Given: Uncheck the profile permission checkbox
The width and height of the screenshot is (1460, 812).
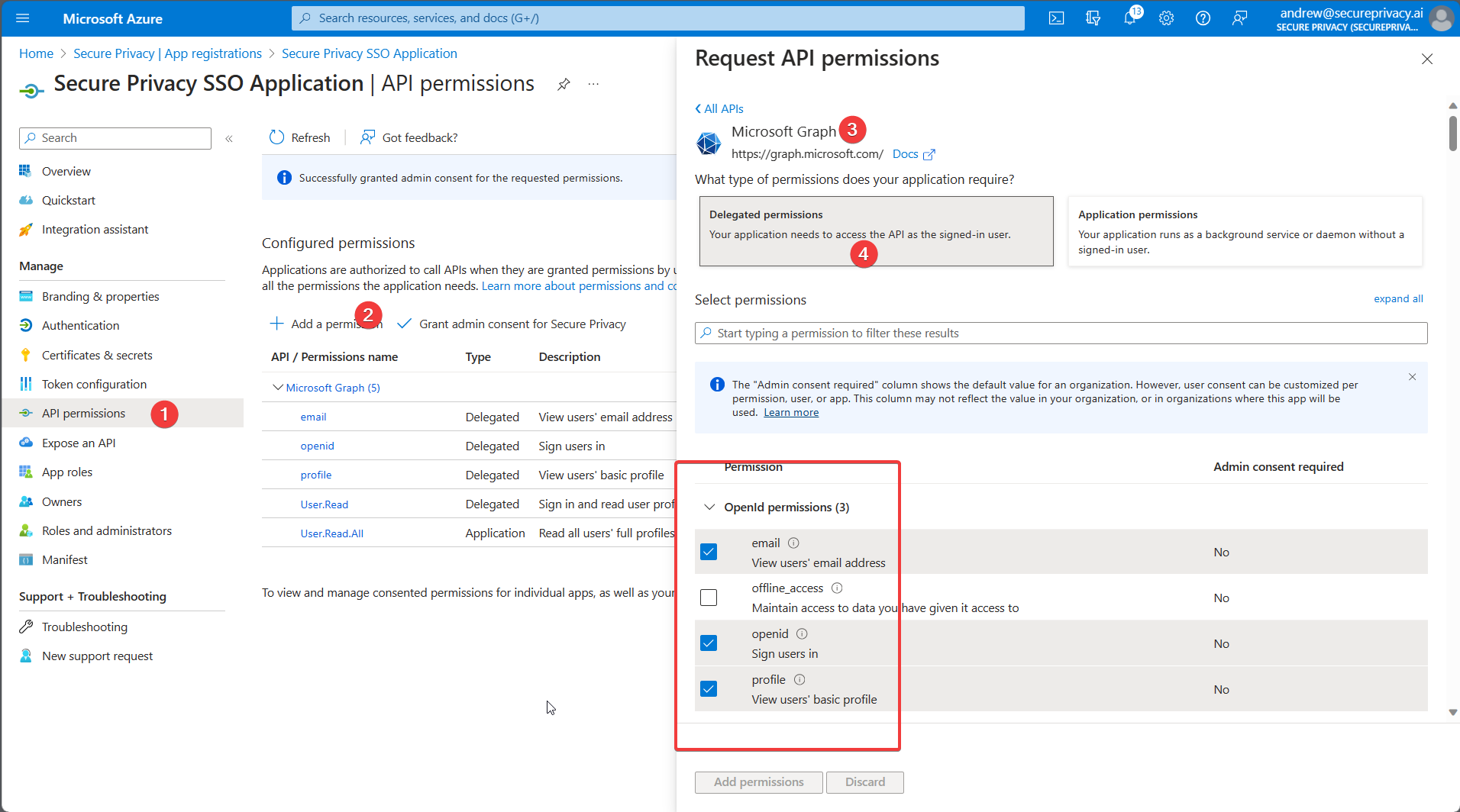Looking at the screenshot, I should pyautogui.click(x=709, y=689).
